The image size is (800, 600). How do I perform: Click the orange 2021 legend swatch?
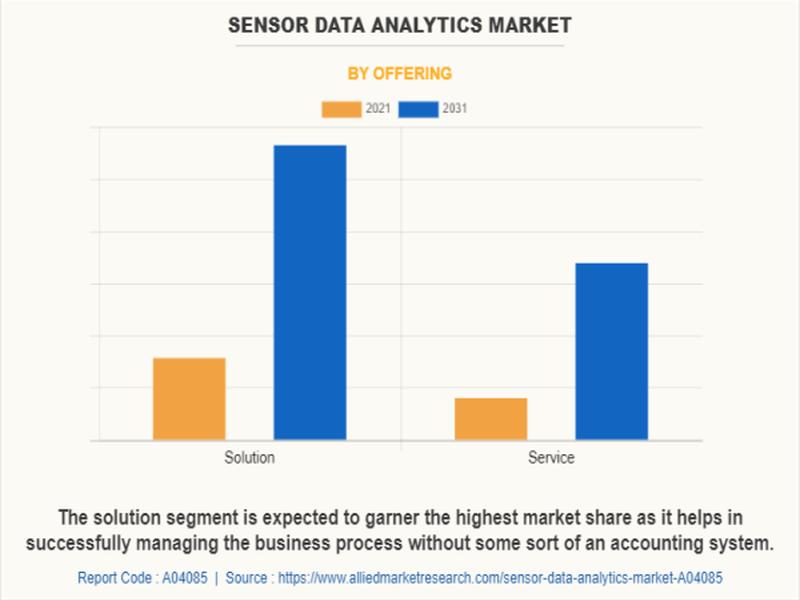(x=341, y=109)
